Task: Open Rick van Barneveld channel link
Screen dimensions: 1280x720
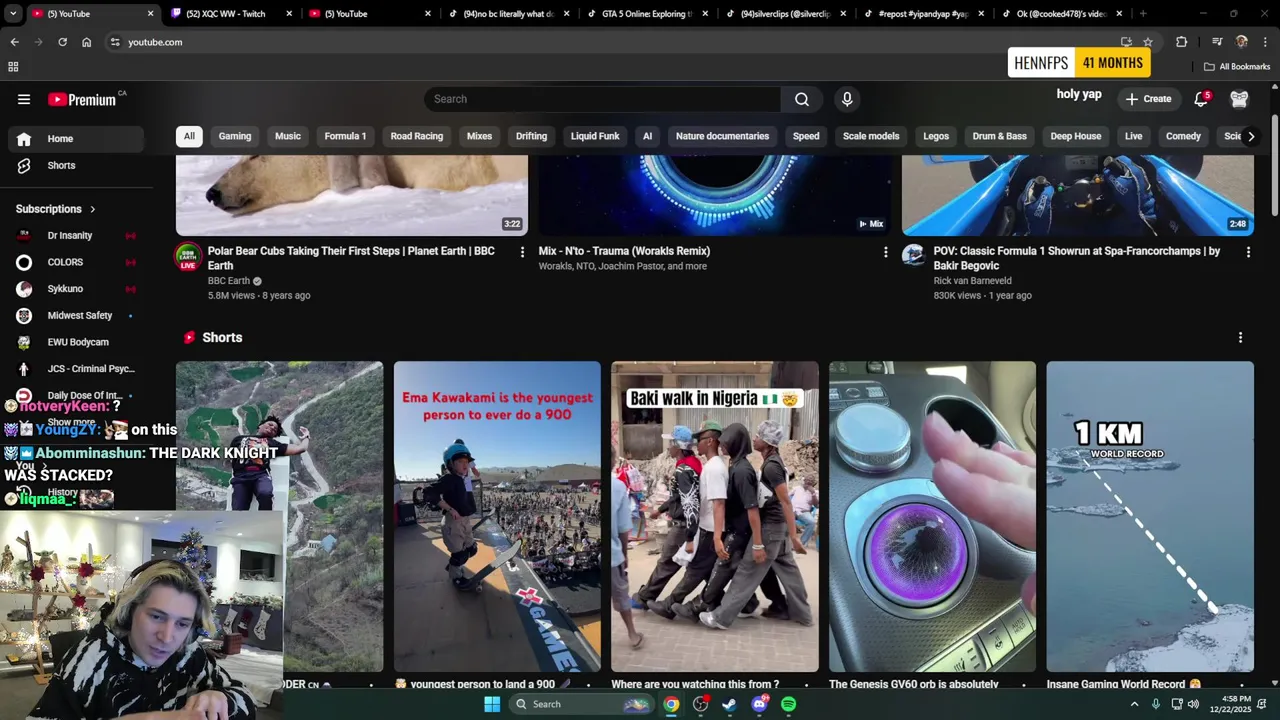Action: click(x=973, y=281)
